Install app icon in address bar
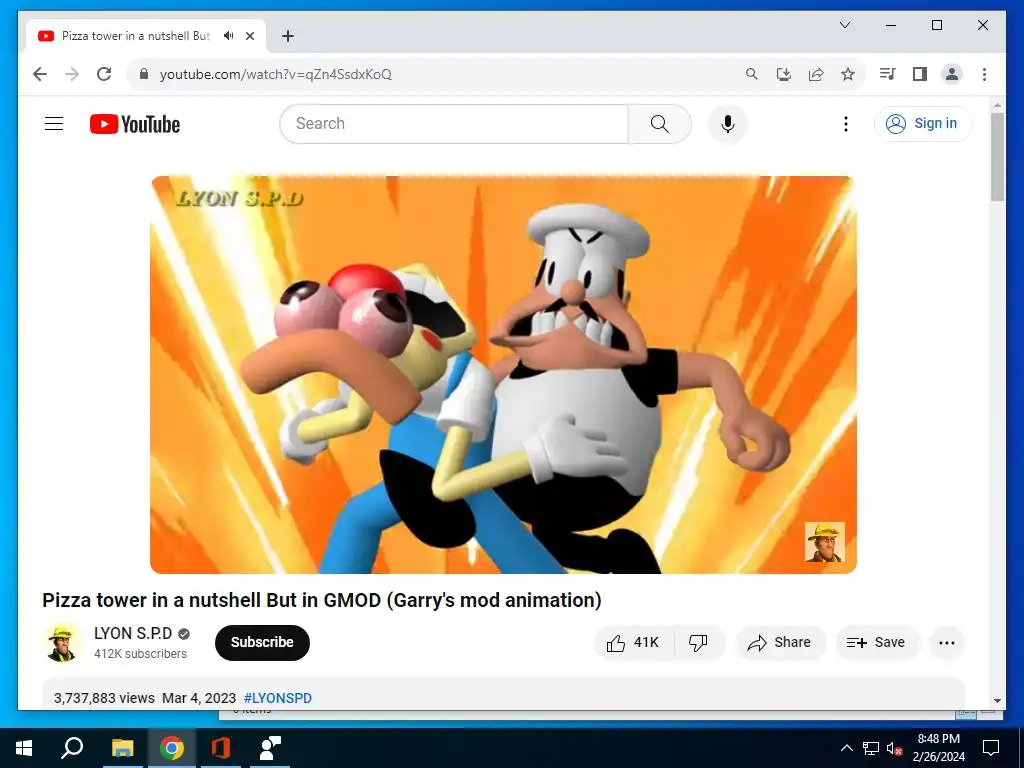Screen dimensions: 1024x768 [x=784, y=74]
